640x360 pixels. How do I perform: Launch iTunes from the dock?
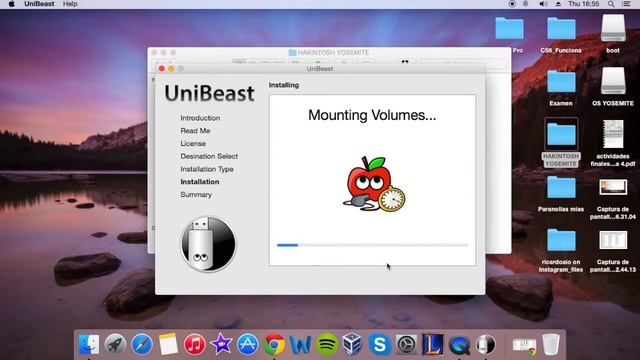194,344
